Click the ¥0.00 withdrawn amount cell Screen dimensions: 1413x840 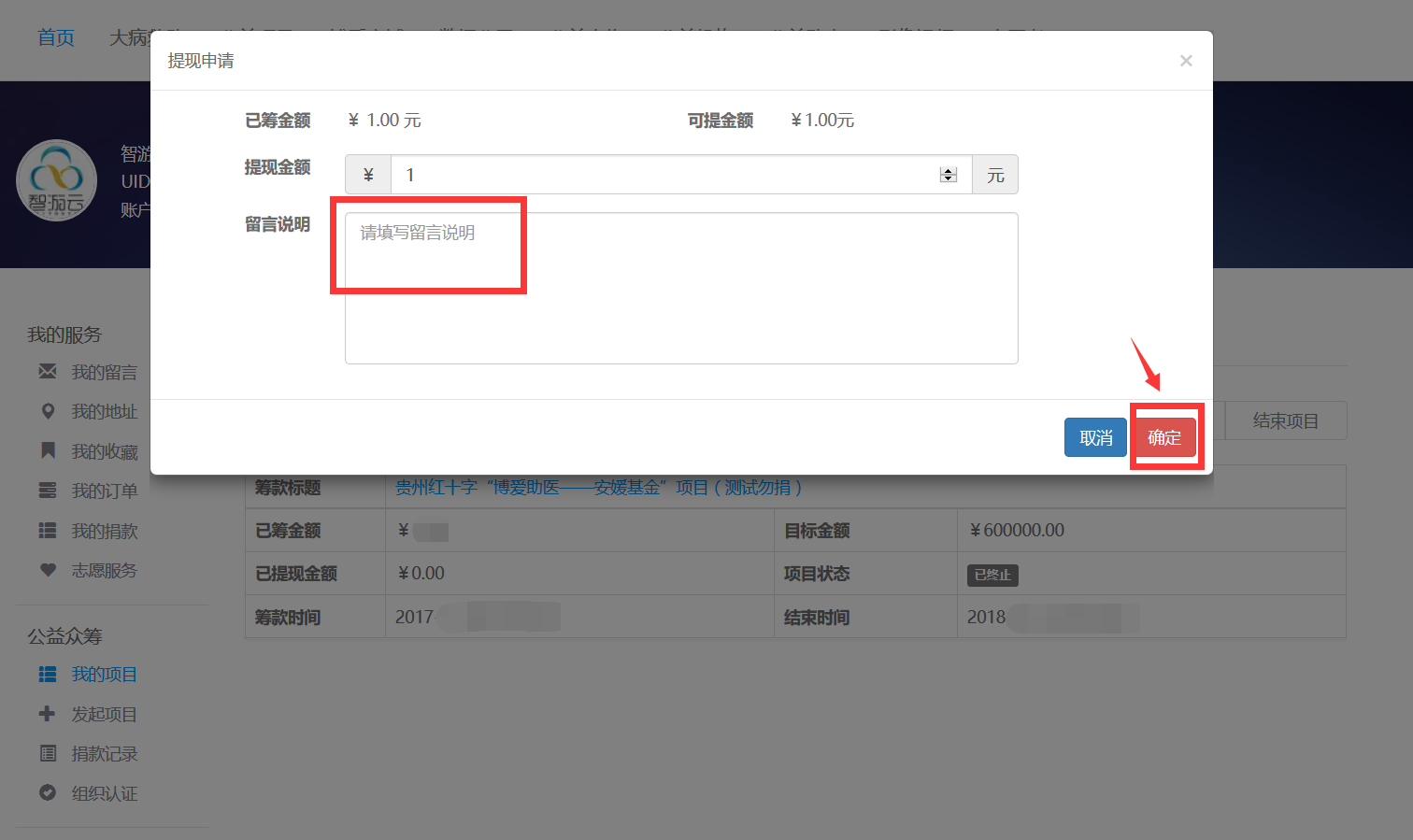point(579,573)
